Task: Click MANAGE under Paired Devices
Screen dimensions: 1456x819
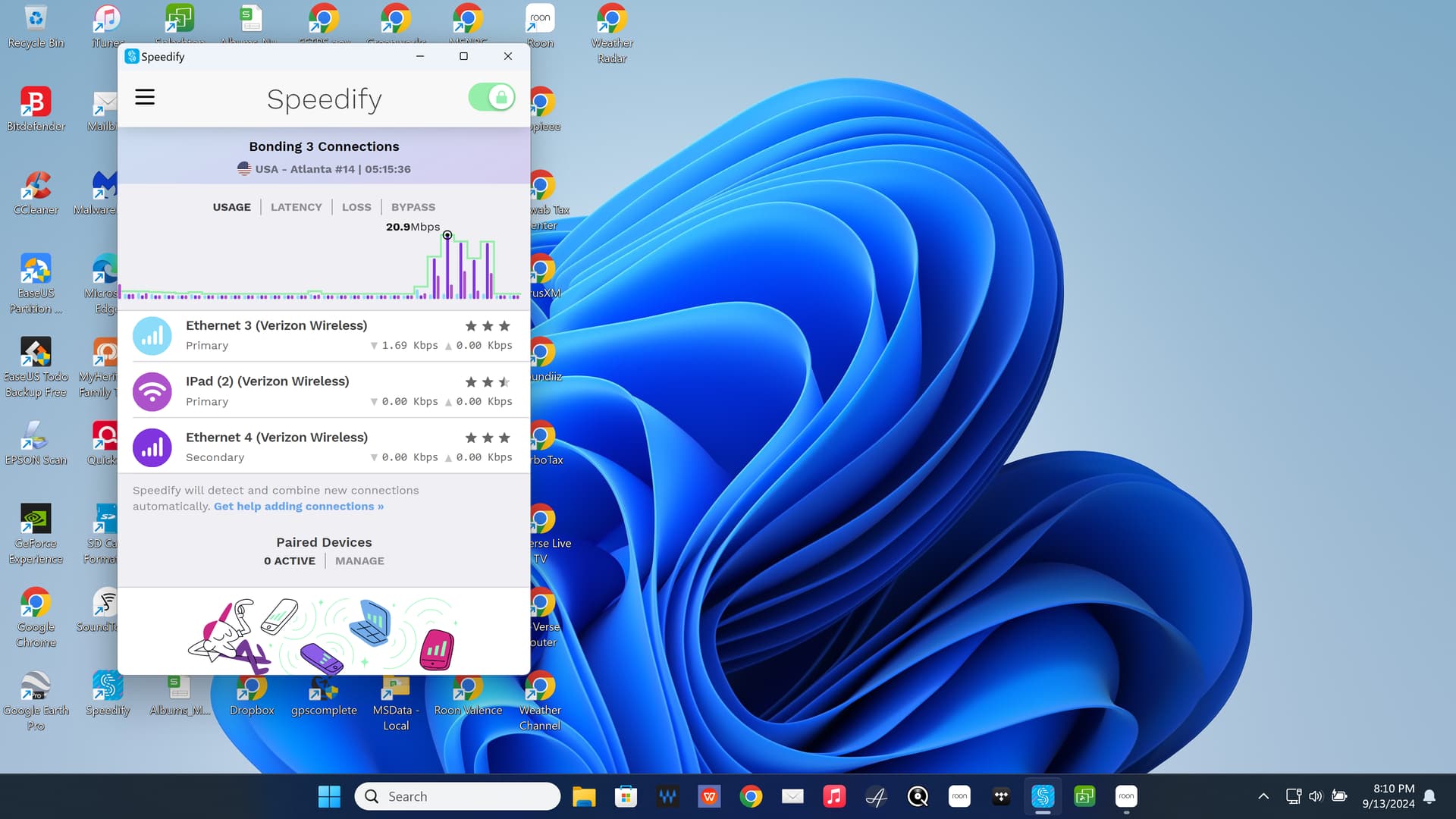Action: 359,561
